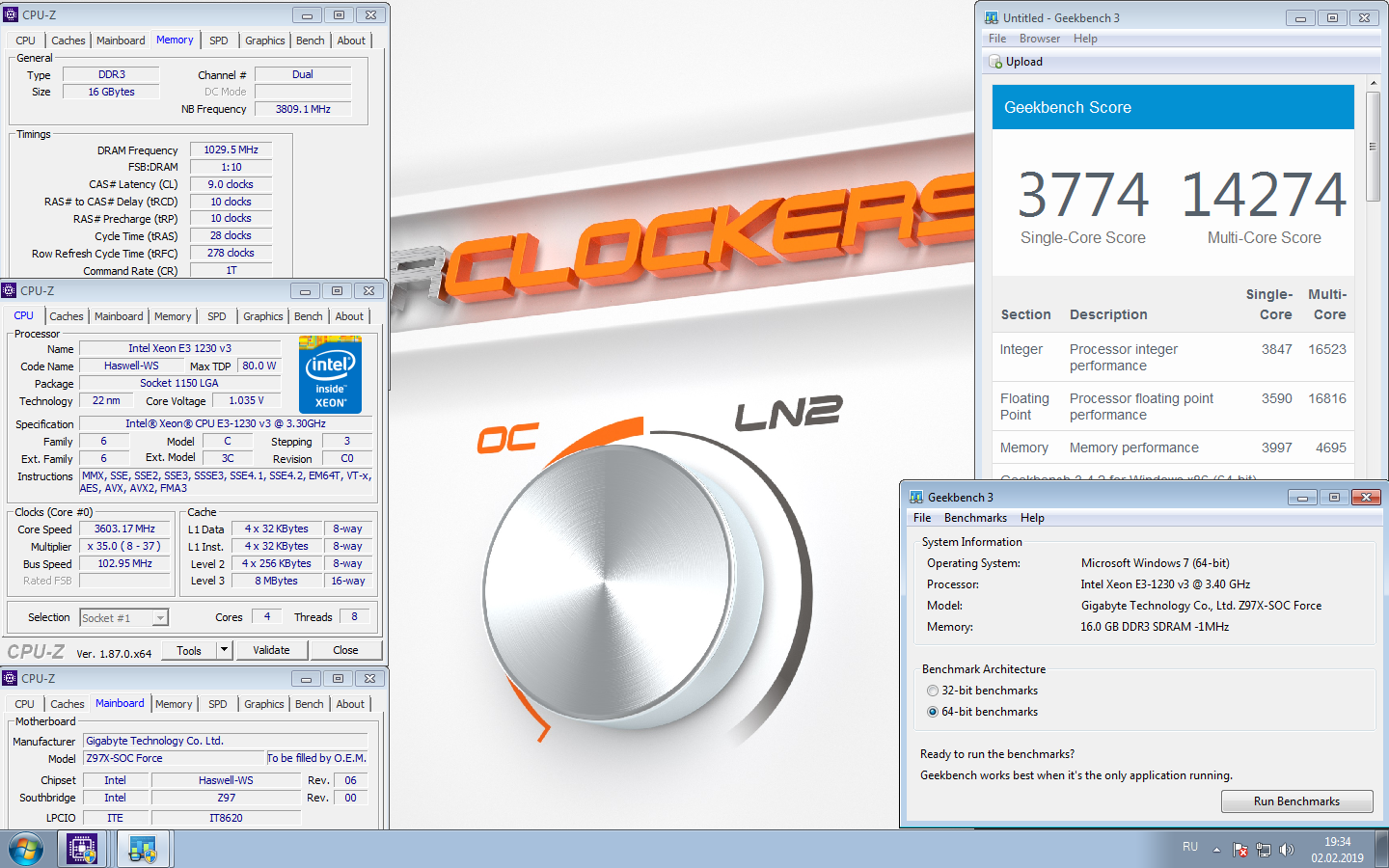This screenshot has width=1389, height=868.
Task: Click the NB Frequency value 3809.1 MHz
Action: tap(303, 109)
